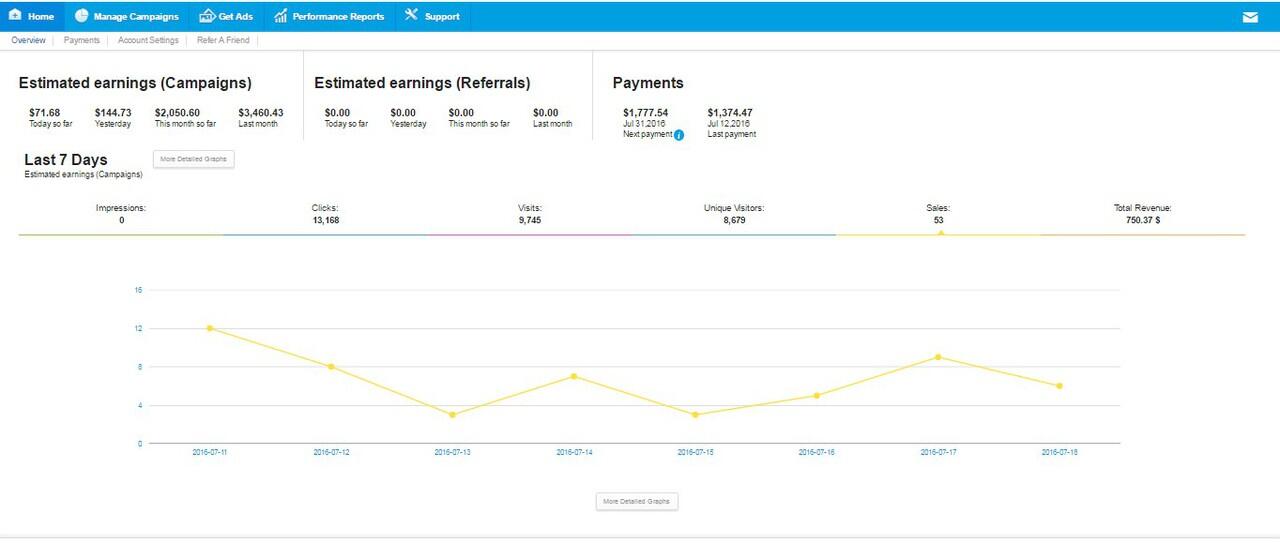Click the Support wrench tools icon
1280x544 pixels.
point(411,16)
